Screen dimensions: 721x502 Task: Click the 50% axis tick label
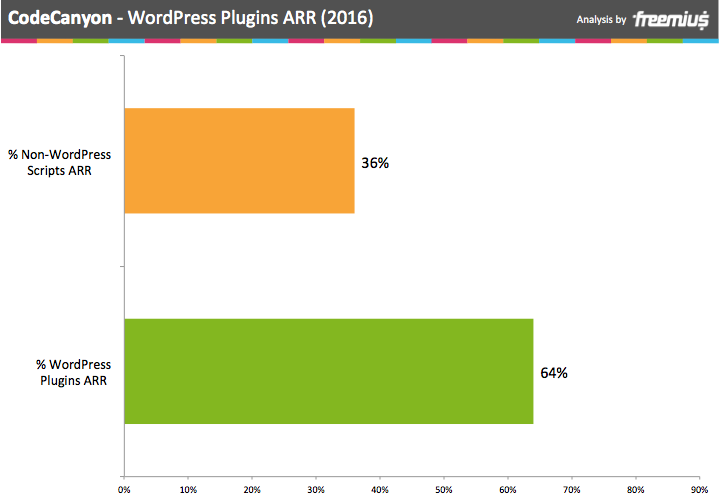point(444,490)
